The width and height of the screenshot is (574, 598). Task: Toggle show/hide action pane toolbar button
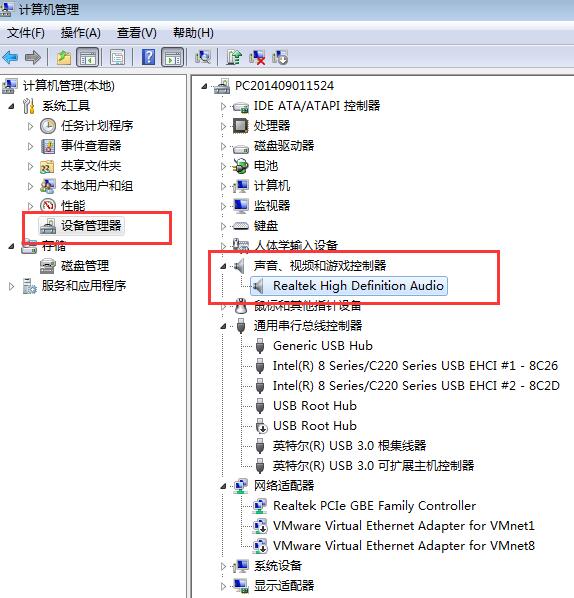(173, 57)
